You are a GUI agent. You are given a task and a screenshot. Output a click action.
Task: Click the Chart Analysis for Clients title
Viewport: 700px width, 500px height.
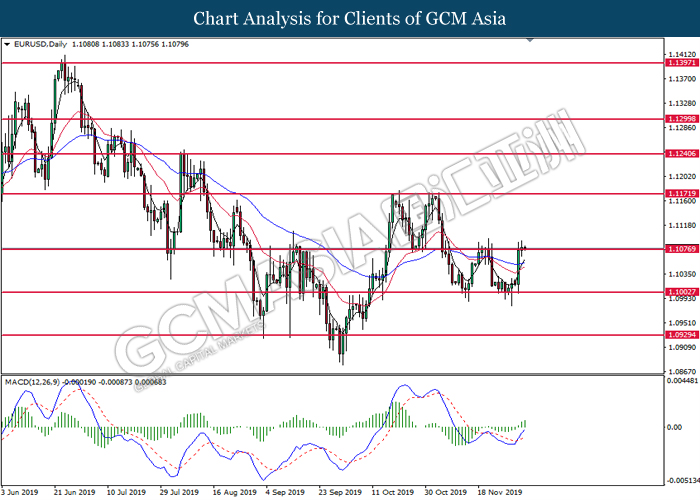[350, 18]
